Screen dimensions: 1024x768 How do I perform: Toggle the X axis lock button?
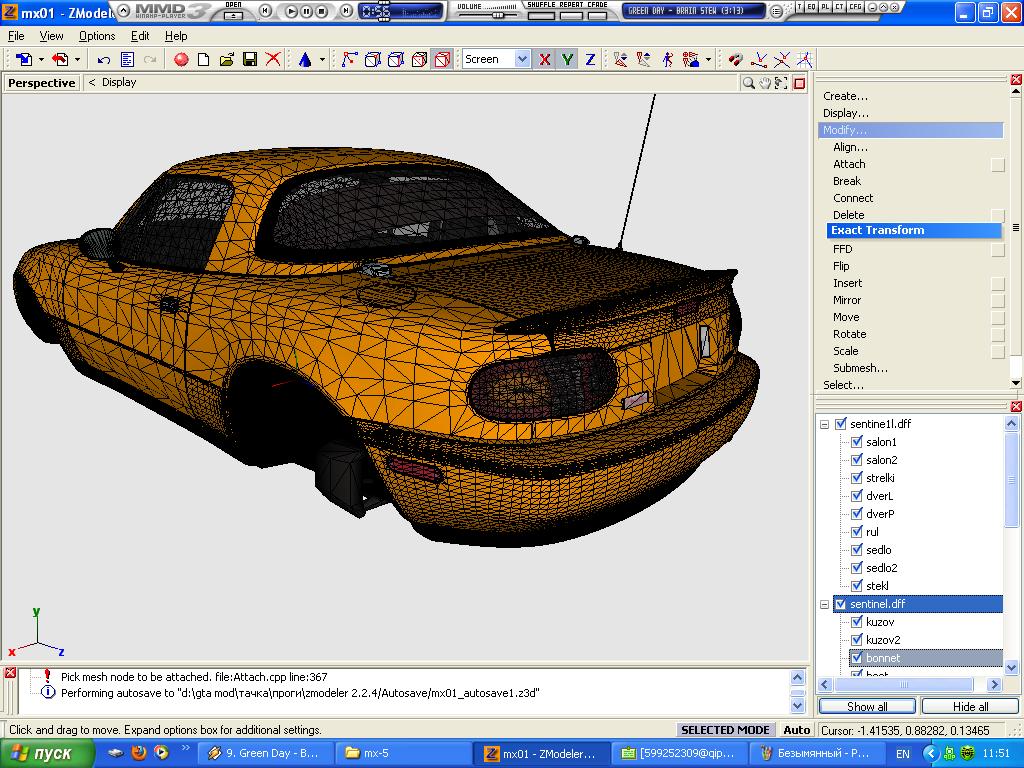pos(544,60)
